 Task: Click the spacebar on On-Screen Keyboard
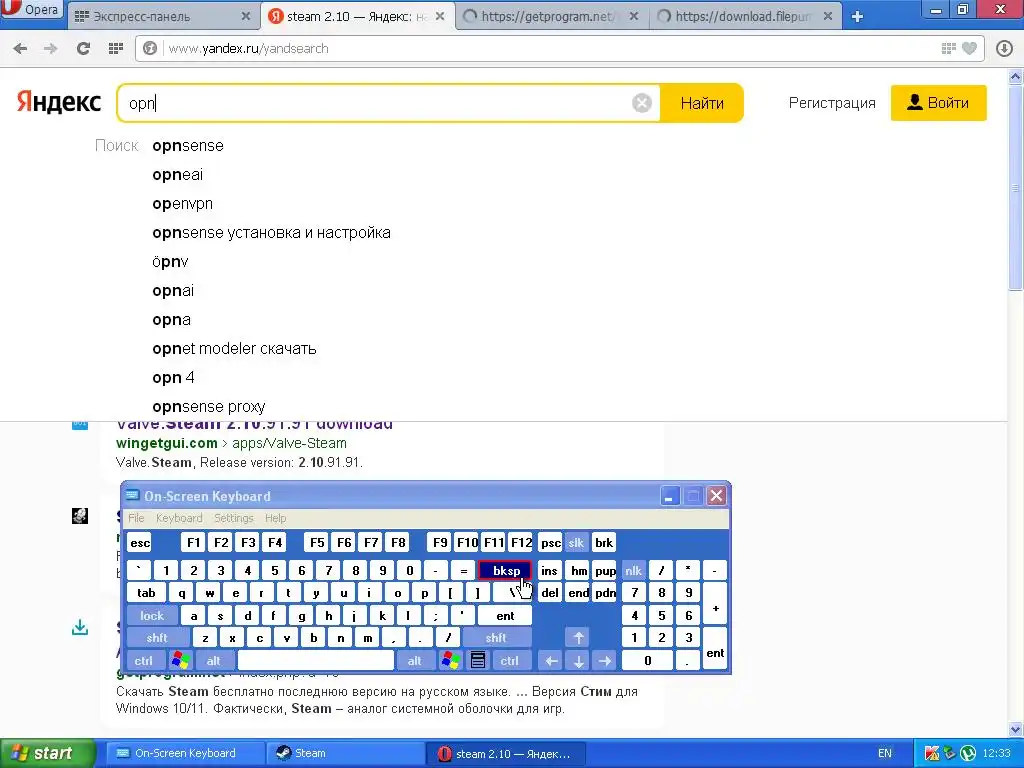click(x=316, y=661)
